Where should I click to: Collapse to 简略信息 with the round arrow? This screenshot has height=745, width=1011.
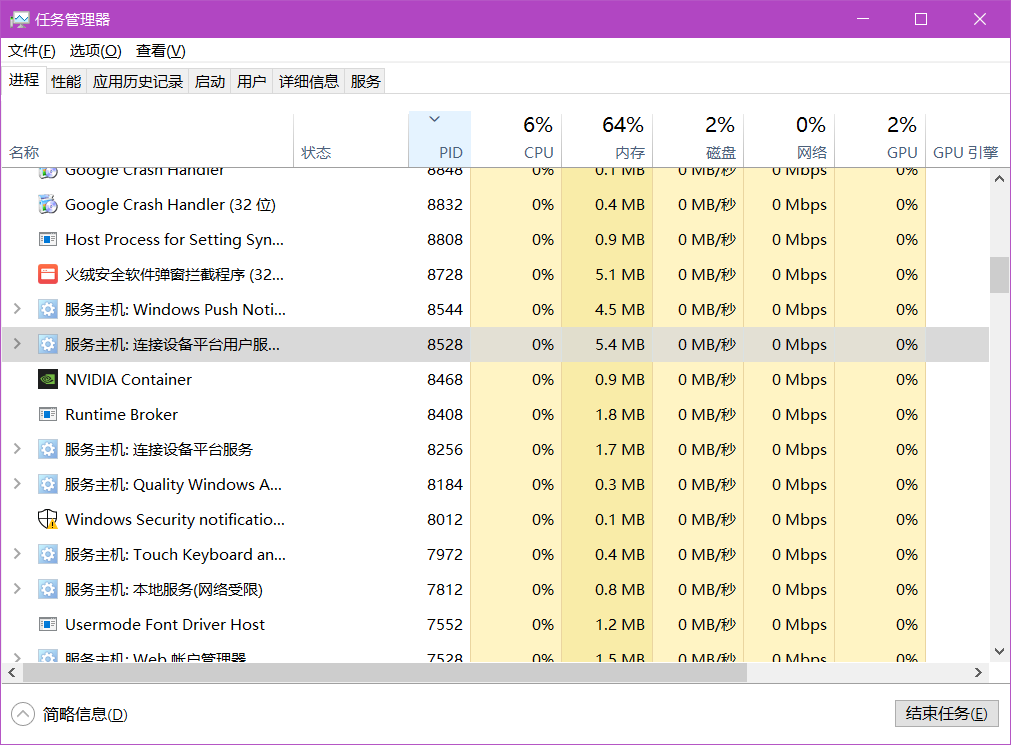tap(23, 714)
